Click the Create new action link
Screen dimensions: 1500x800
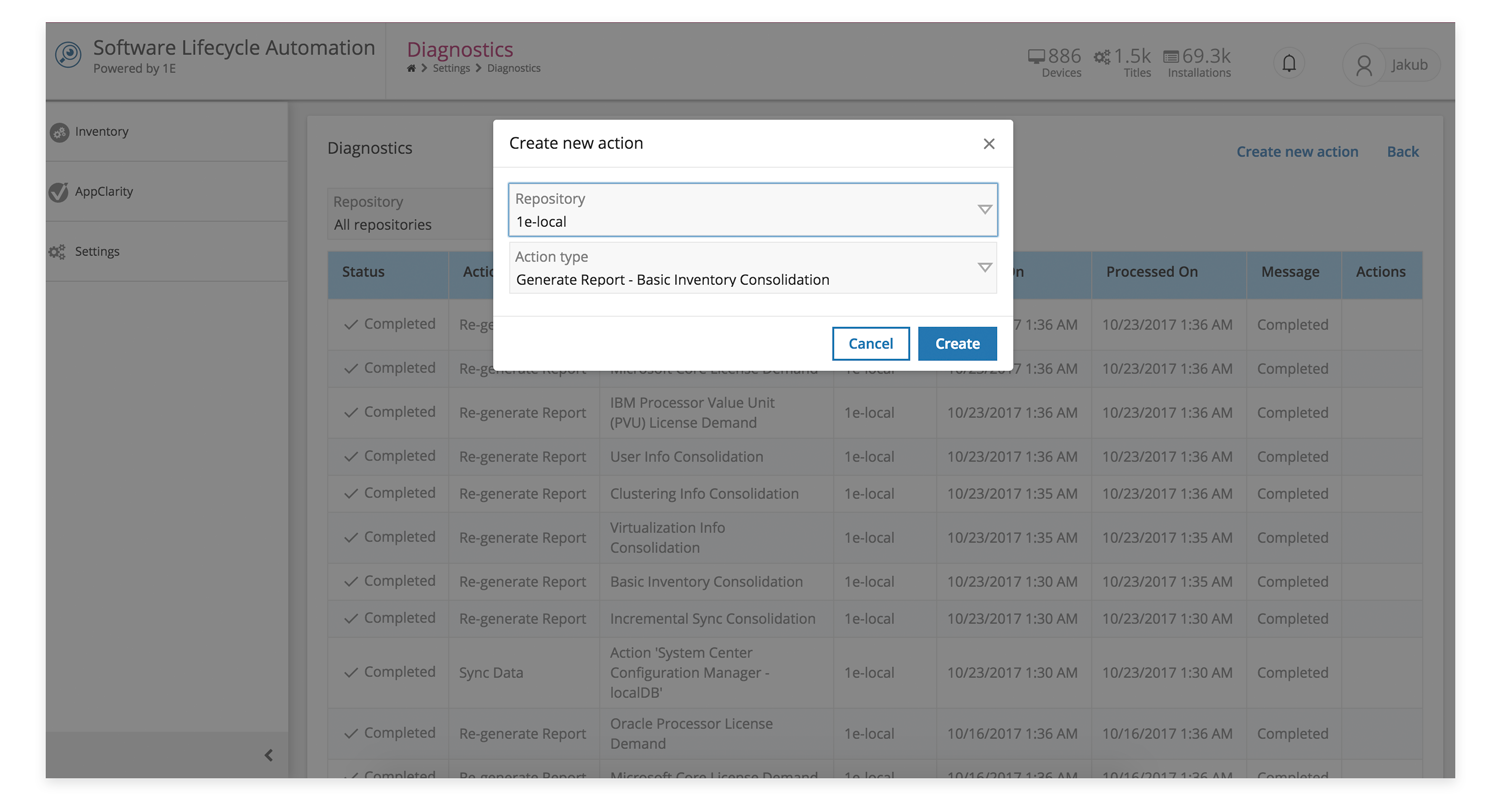[1297, 152]
